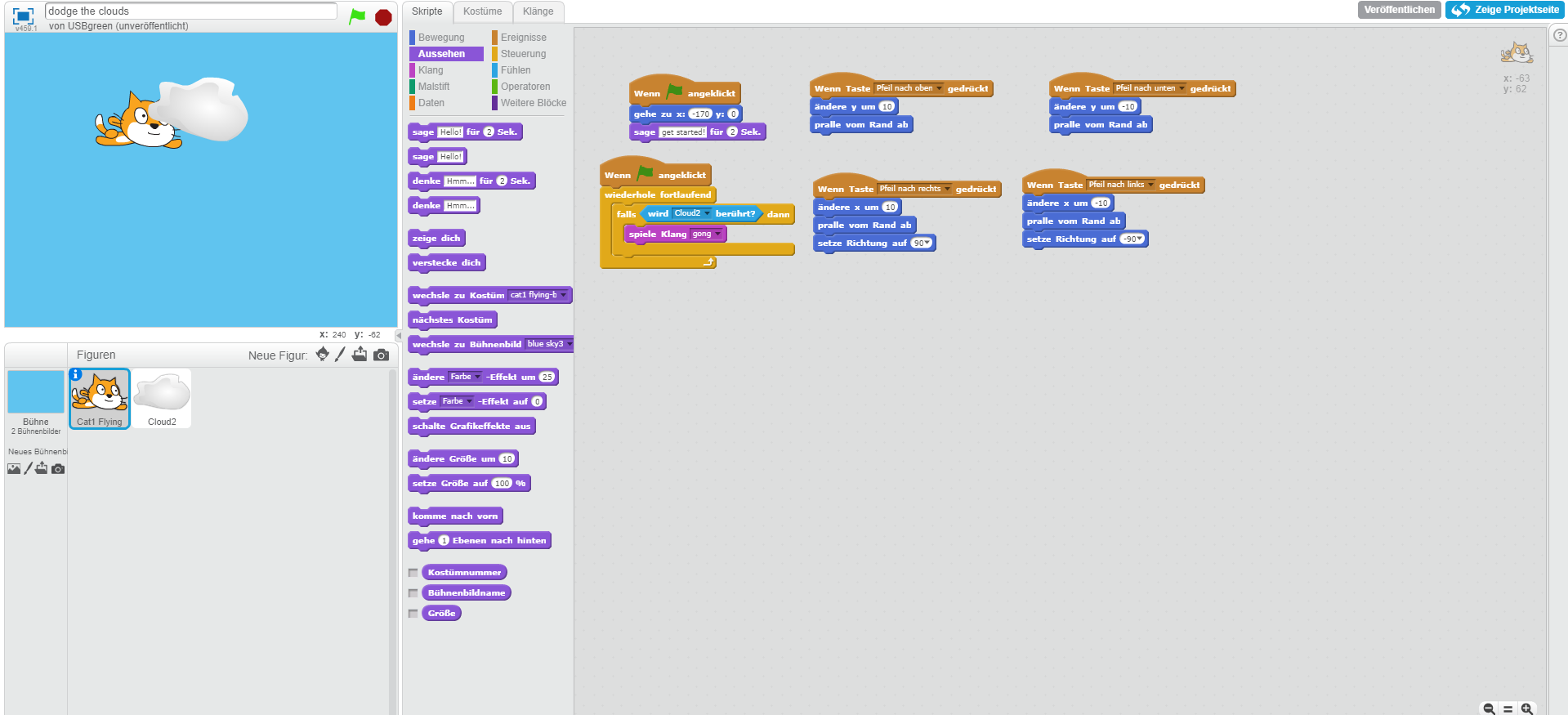Edit x value -170 in gehe zu block
The image size is (1568, 715).
coord(700,114)
